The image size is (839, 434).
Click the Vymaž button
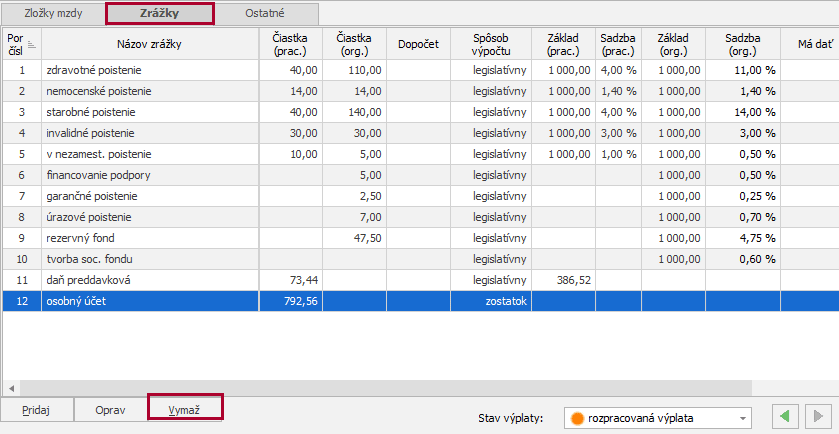[x=184, y=409]
